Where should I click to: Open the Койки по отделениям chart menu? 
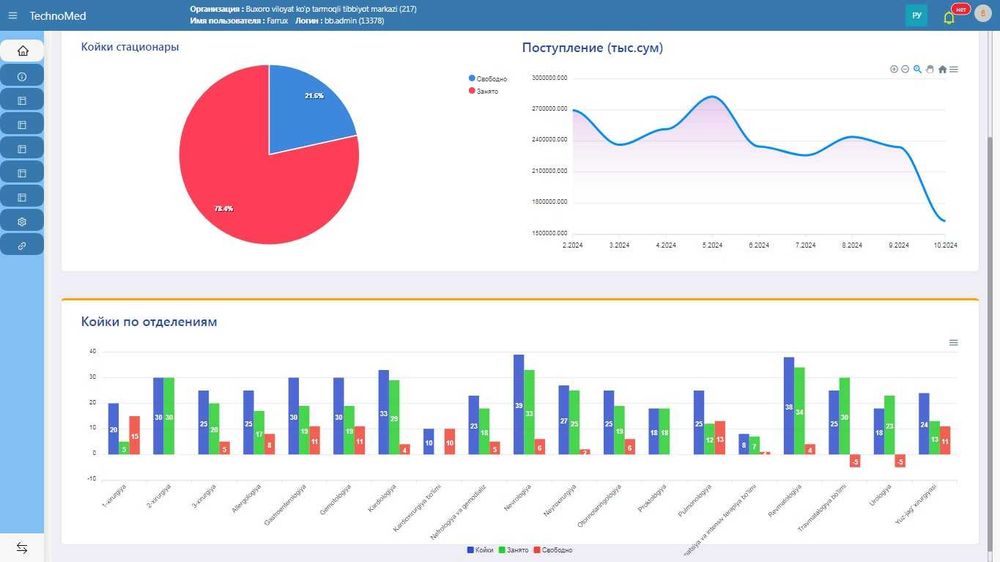tap(953, 343)
